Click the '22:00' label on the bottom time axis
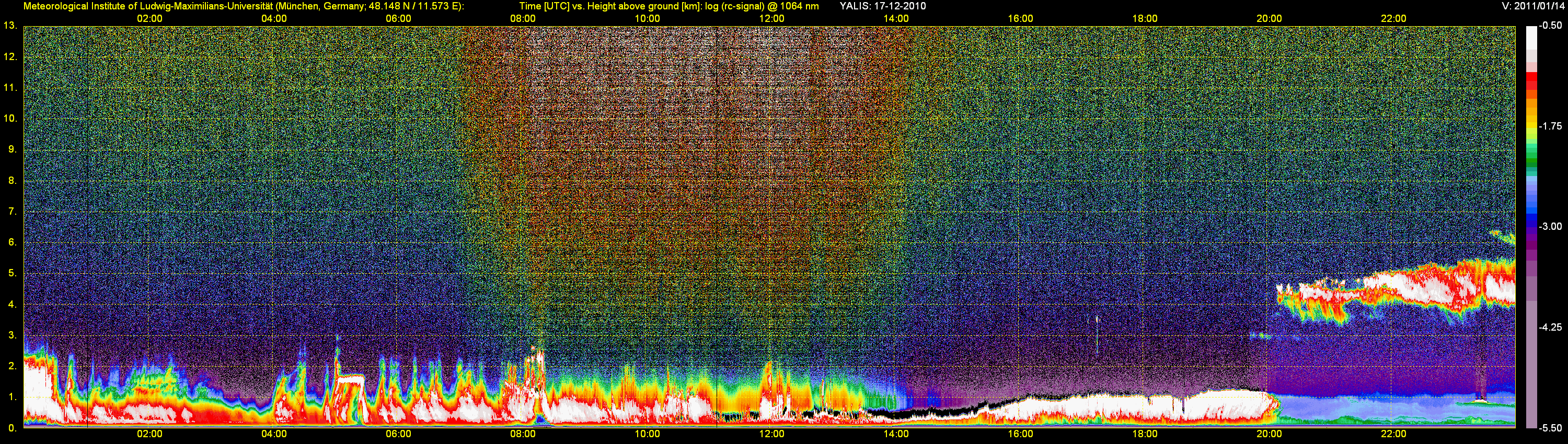This screenshot has width=1568, height=444. [x=1393, y=434]
